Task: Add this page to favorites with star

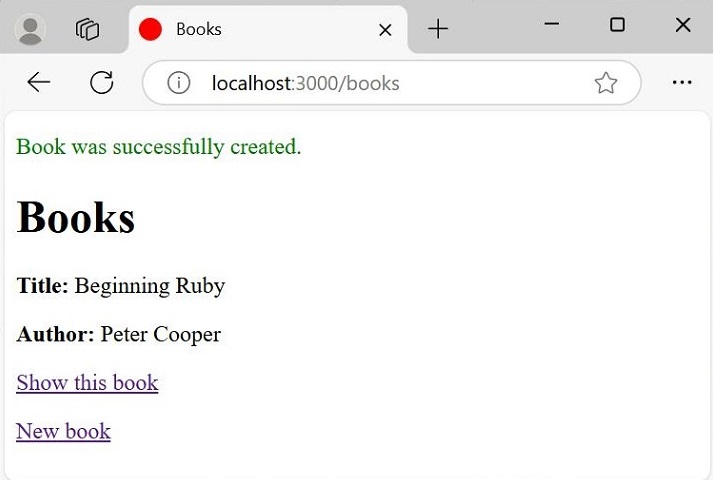Action: pos(606,83)
